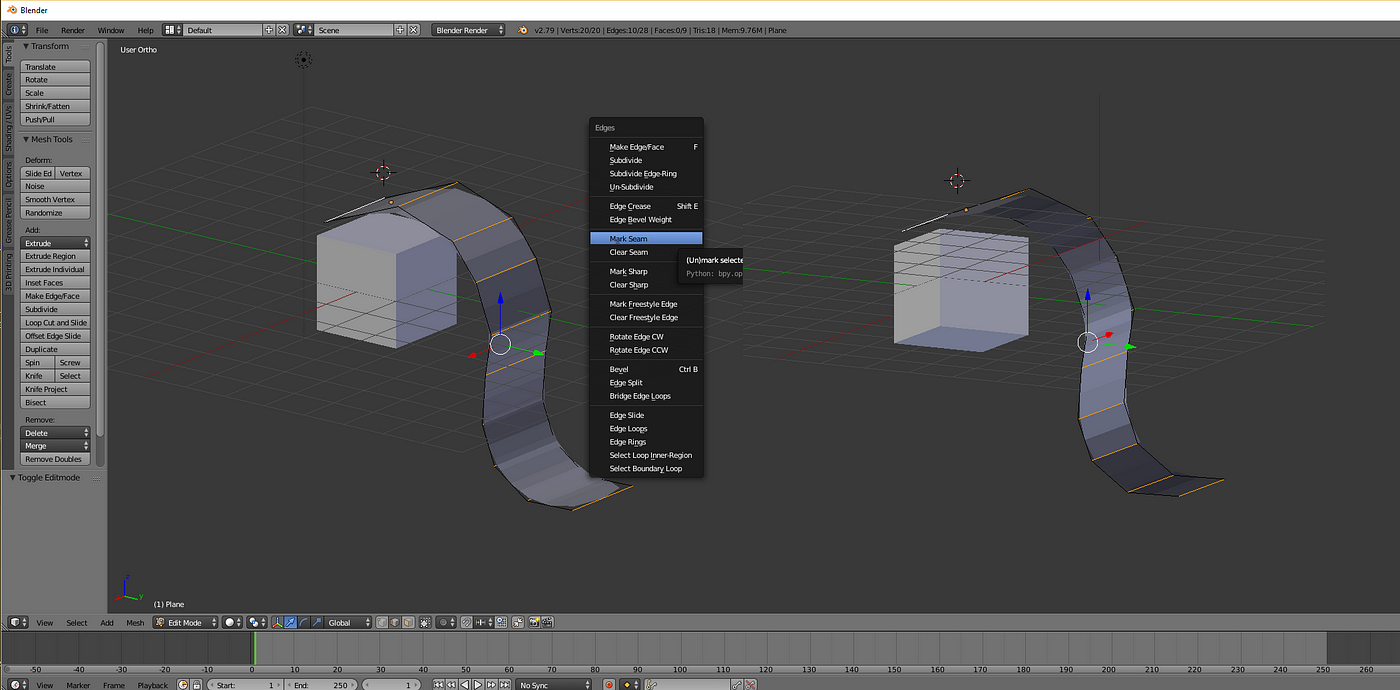
Task: Select the translate manipulator icon
Action: (x=290, y=622)
